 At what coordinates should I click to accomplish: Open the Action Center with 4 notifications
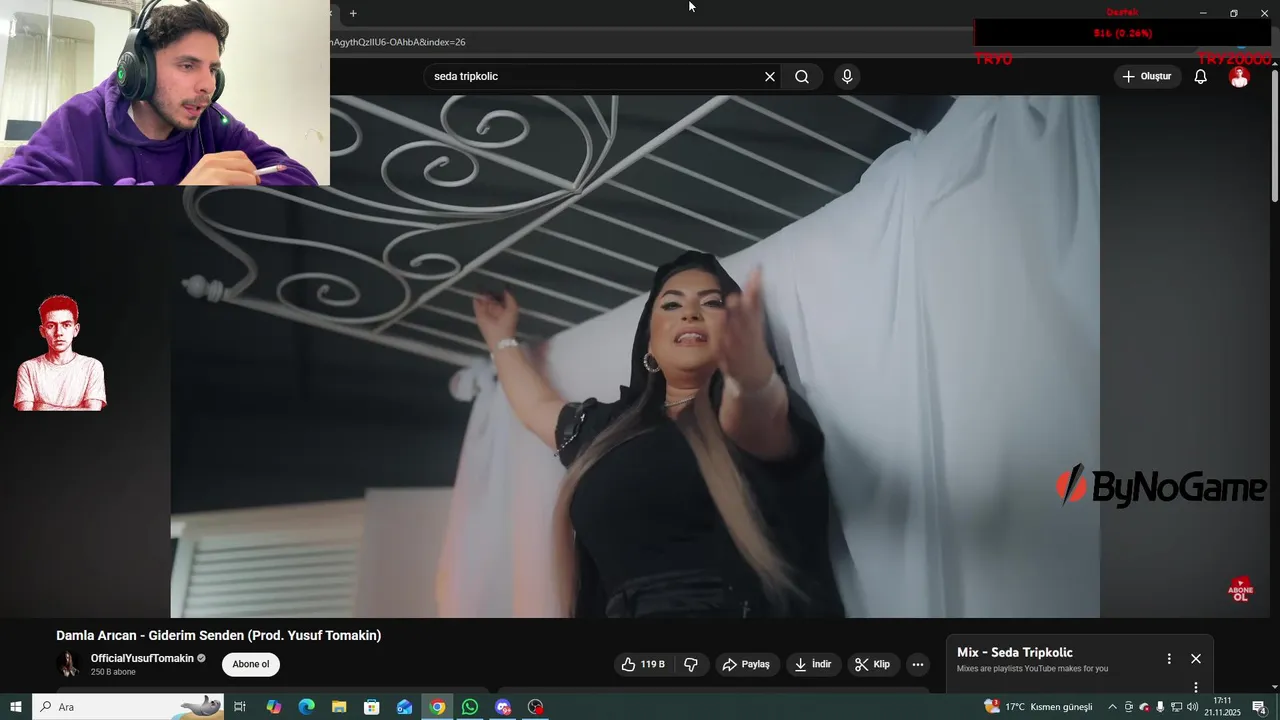click(x=1260, y=707)
